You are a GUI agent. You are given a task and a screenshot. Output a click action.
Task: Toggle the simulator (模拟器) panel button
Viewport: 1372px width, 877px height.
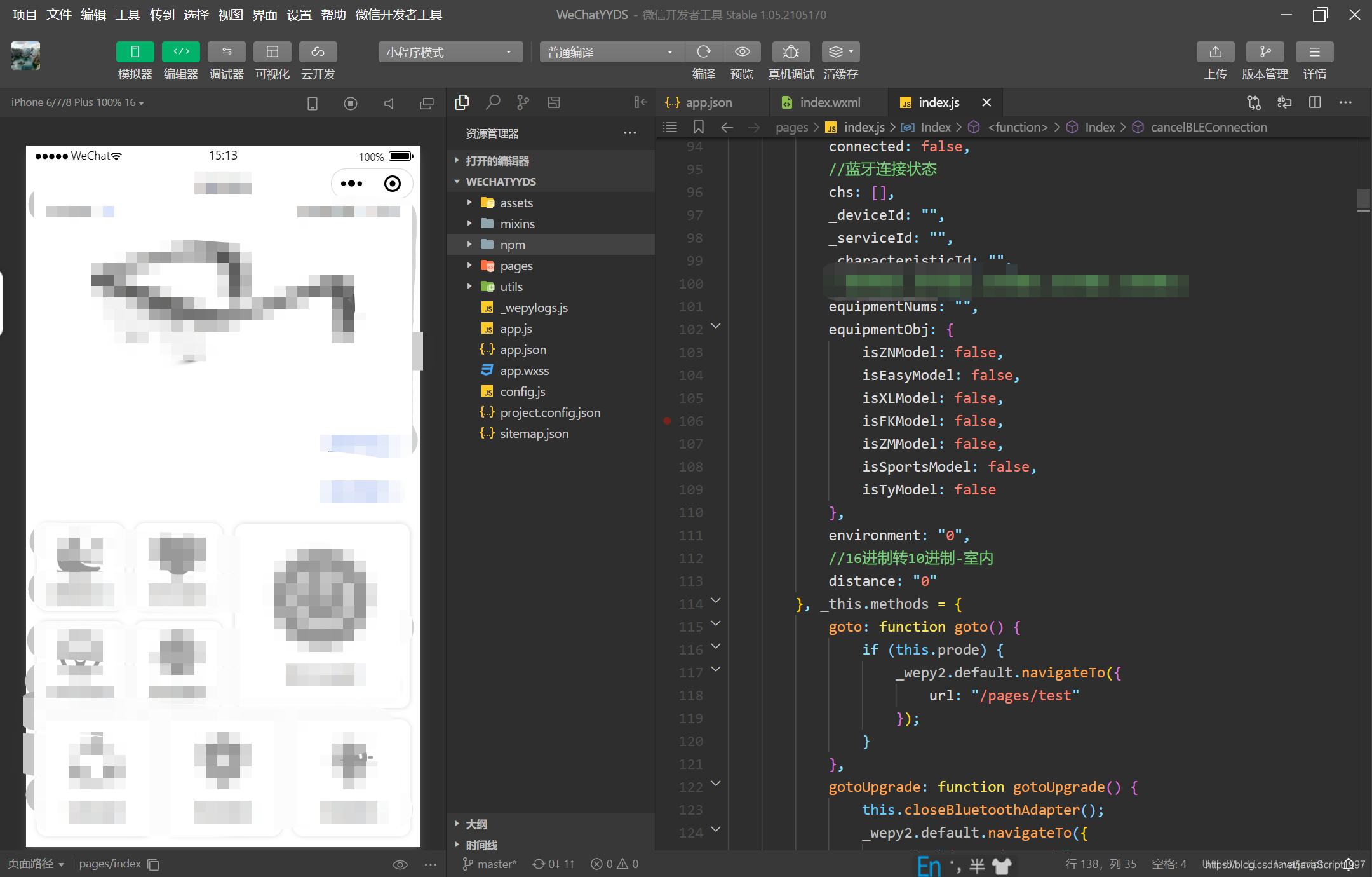pyautogui.click(x=135, y=51)
